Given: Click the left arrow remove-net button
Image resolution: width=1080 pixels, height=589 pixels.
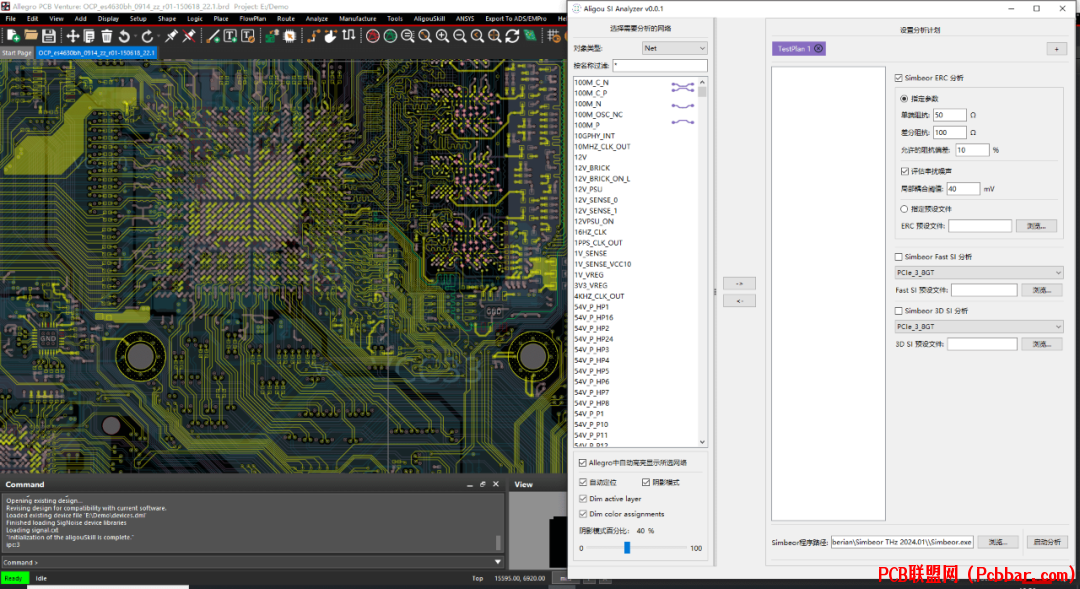Looking at the screenshot, I should [x=739, y=300].
